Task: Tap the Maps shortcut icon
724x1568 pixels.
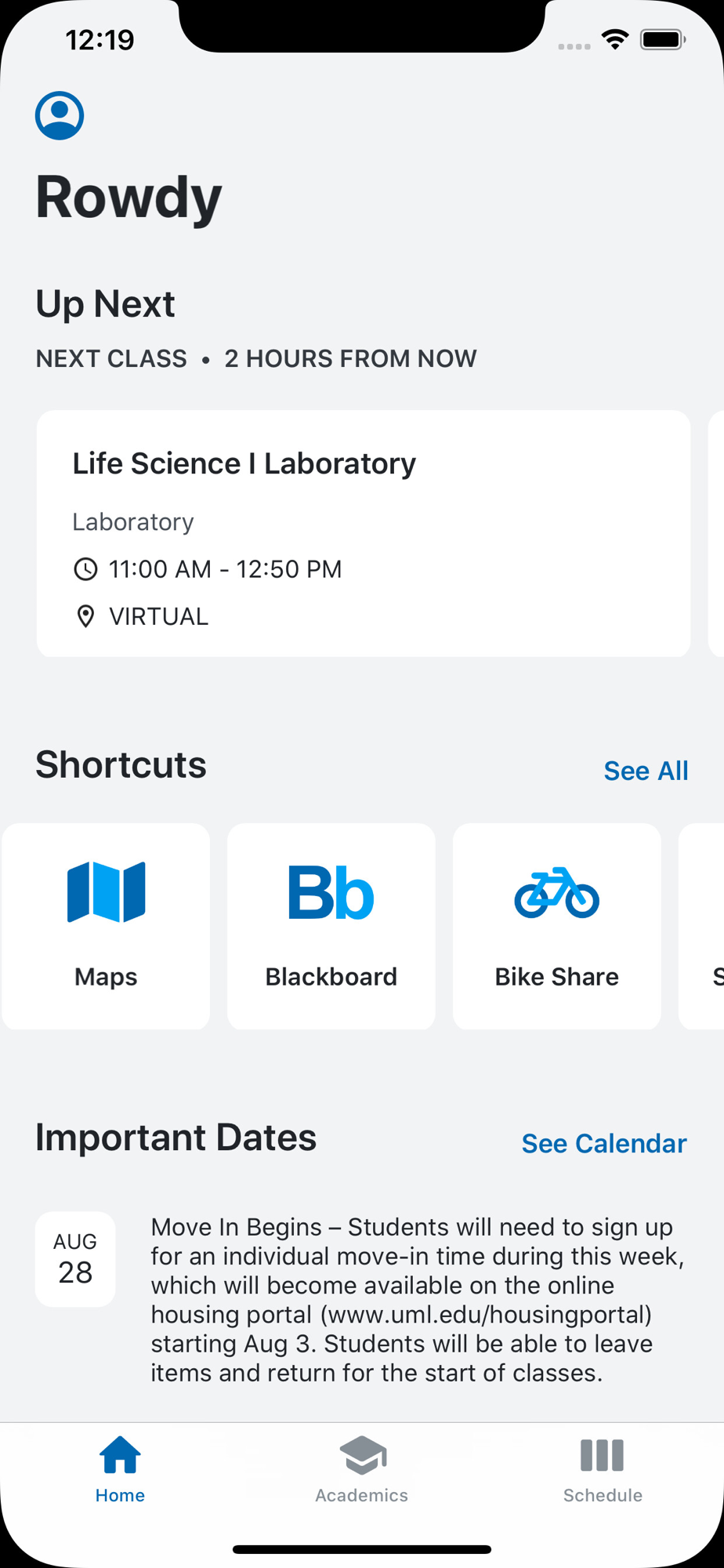Action: click(x=107, y=892)
